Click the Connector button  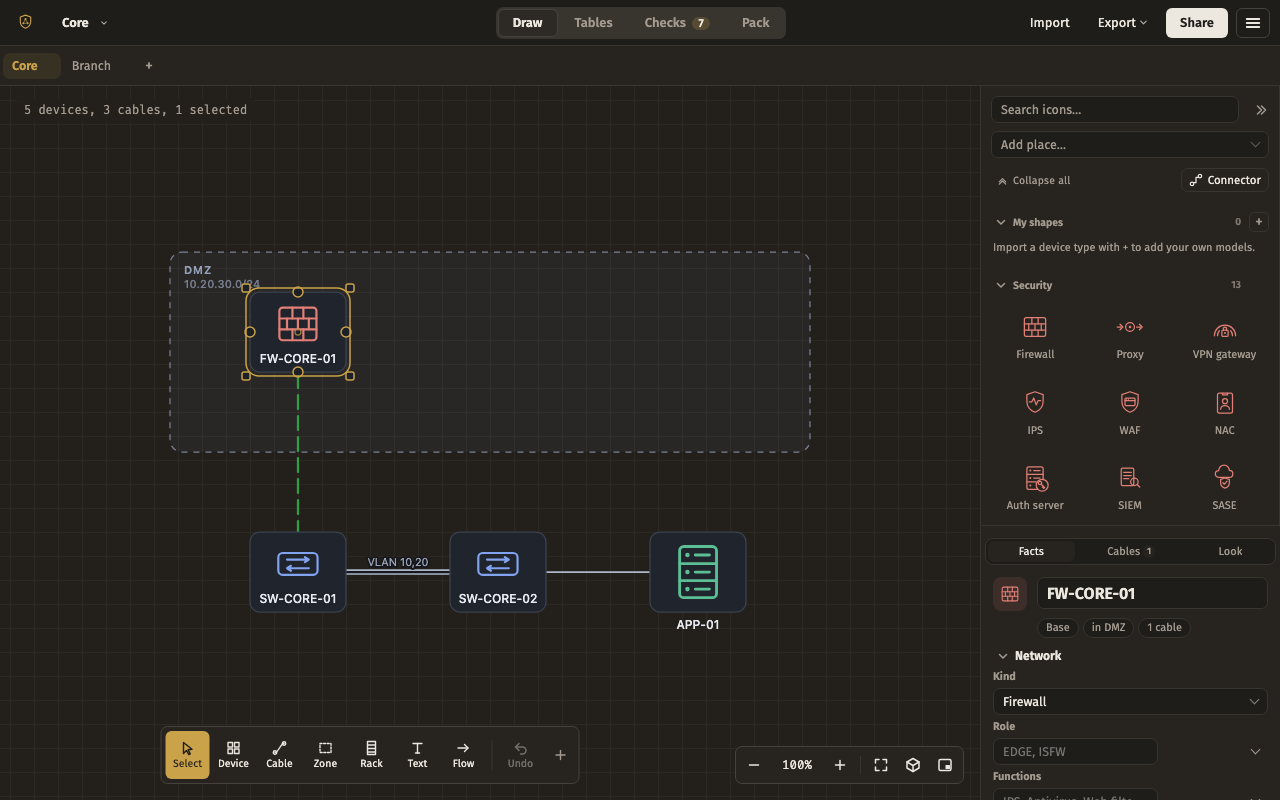click(1225, 180)
